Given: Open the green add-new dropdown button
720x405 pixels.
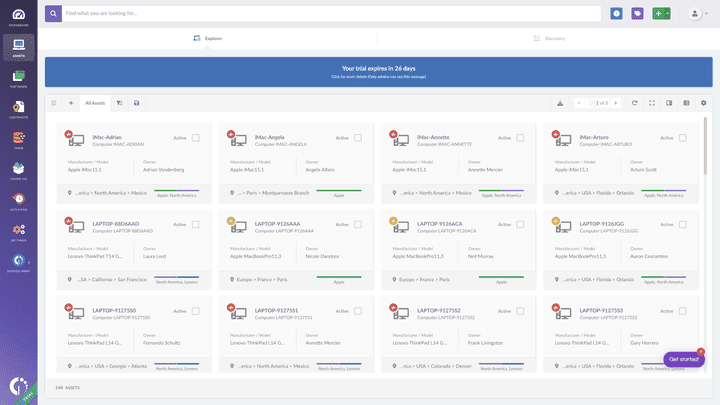Looking at the screenshot, I should coord(661,14).
